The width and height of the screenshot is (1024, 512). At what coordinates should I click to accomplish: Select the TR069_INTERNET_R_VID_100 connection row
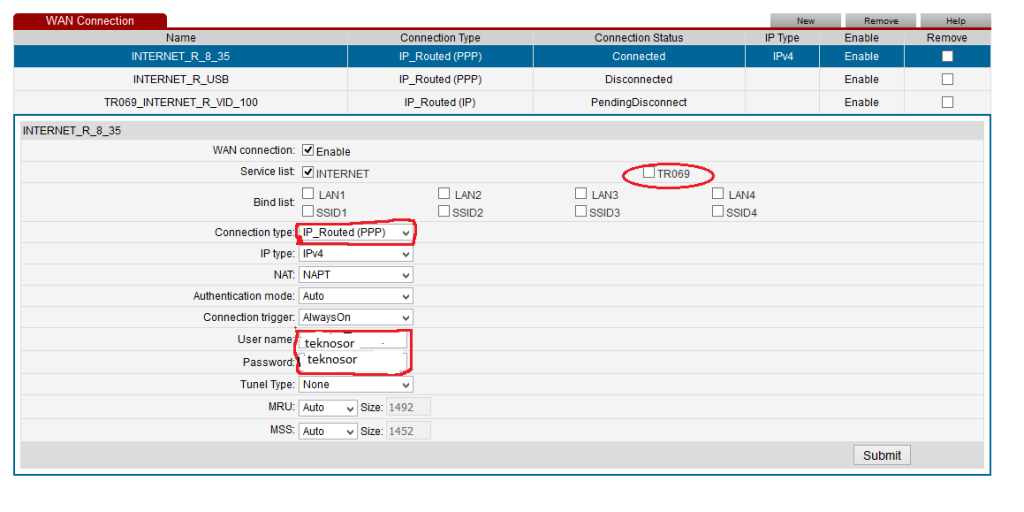tap(180, 102)
